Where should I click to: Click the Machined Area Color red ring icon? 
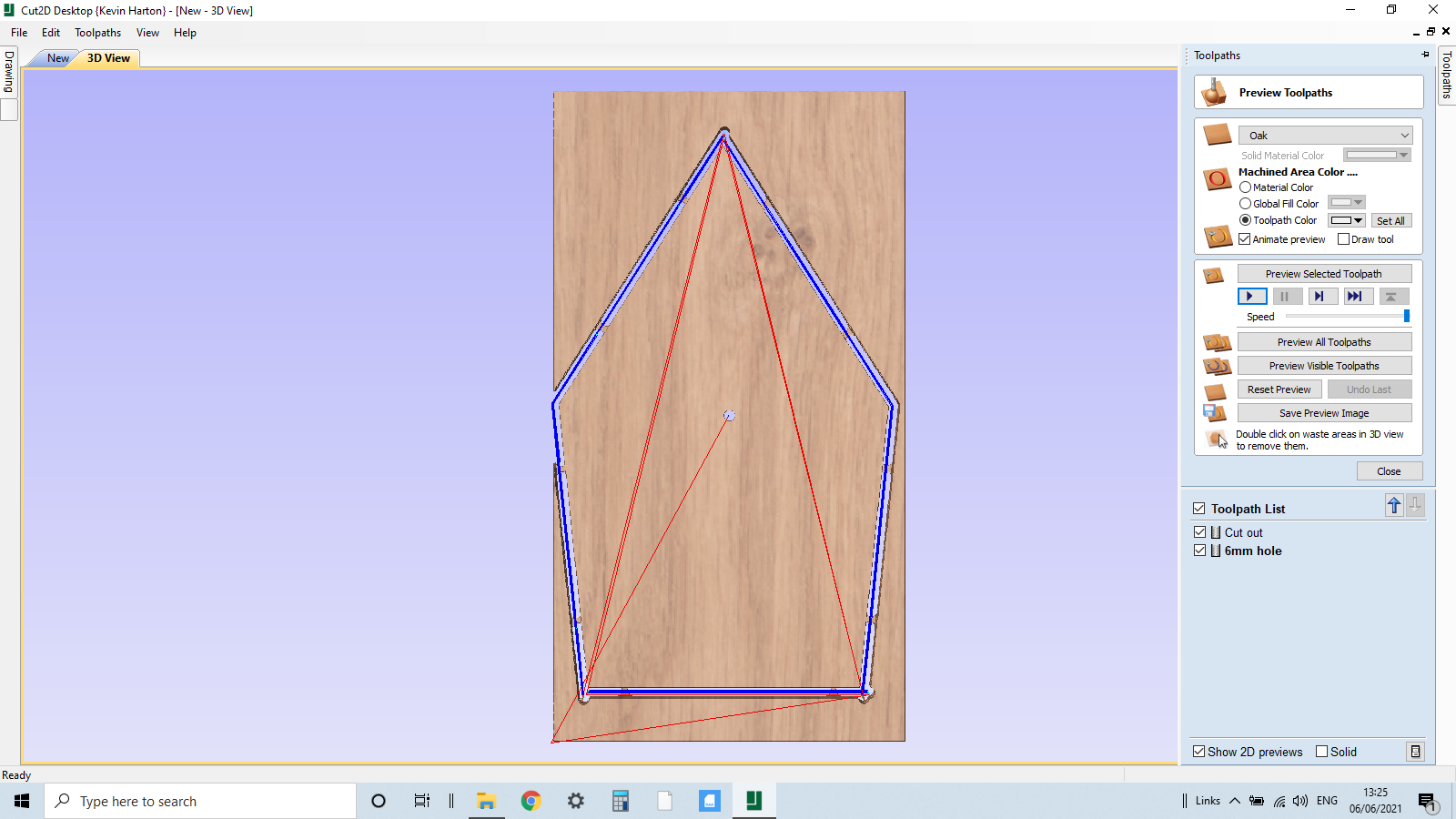pos(1217,179)
